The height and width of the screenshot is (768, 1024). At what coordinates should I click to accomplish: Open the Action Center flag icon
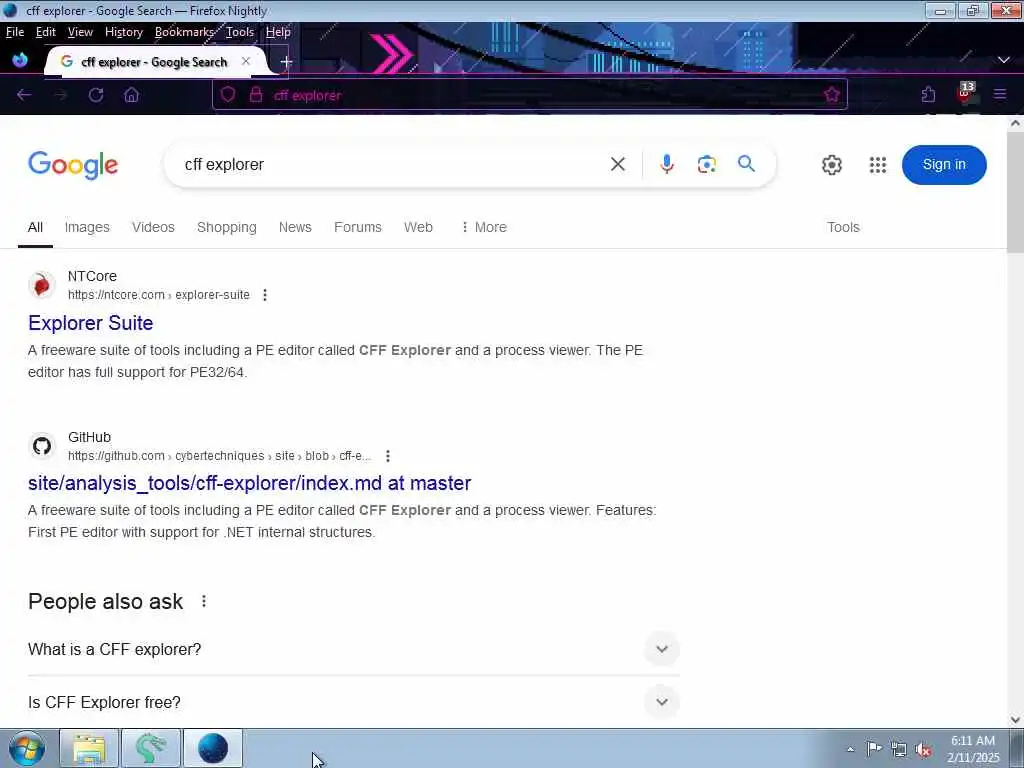[874, 748]
